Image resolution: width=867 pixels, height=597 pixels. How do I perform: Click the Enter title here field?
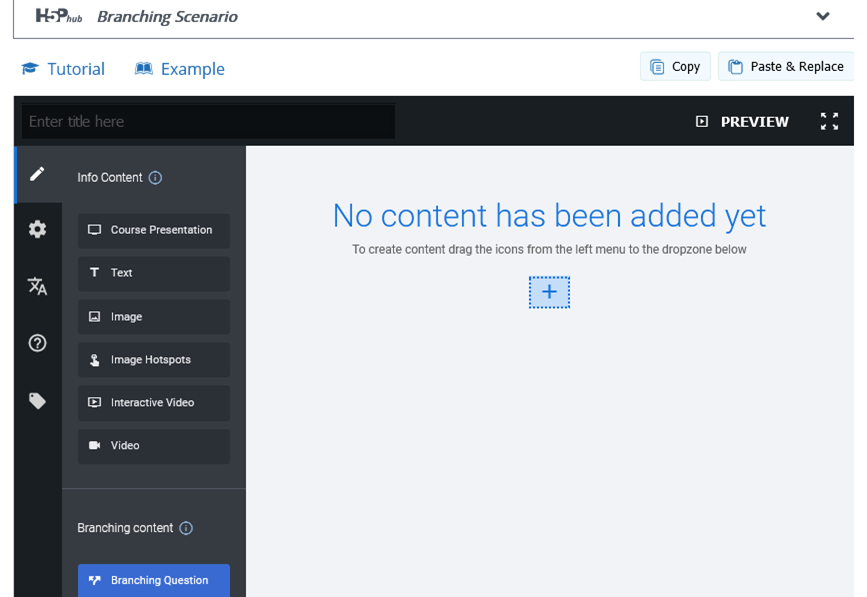(x=208, y=122)
